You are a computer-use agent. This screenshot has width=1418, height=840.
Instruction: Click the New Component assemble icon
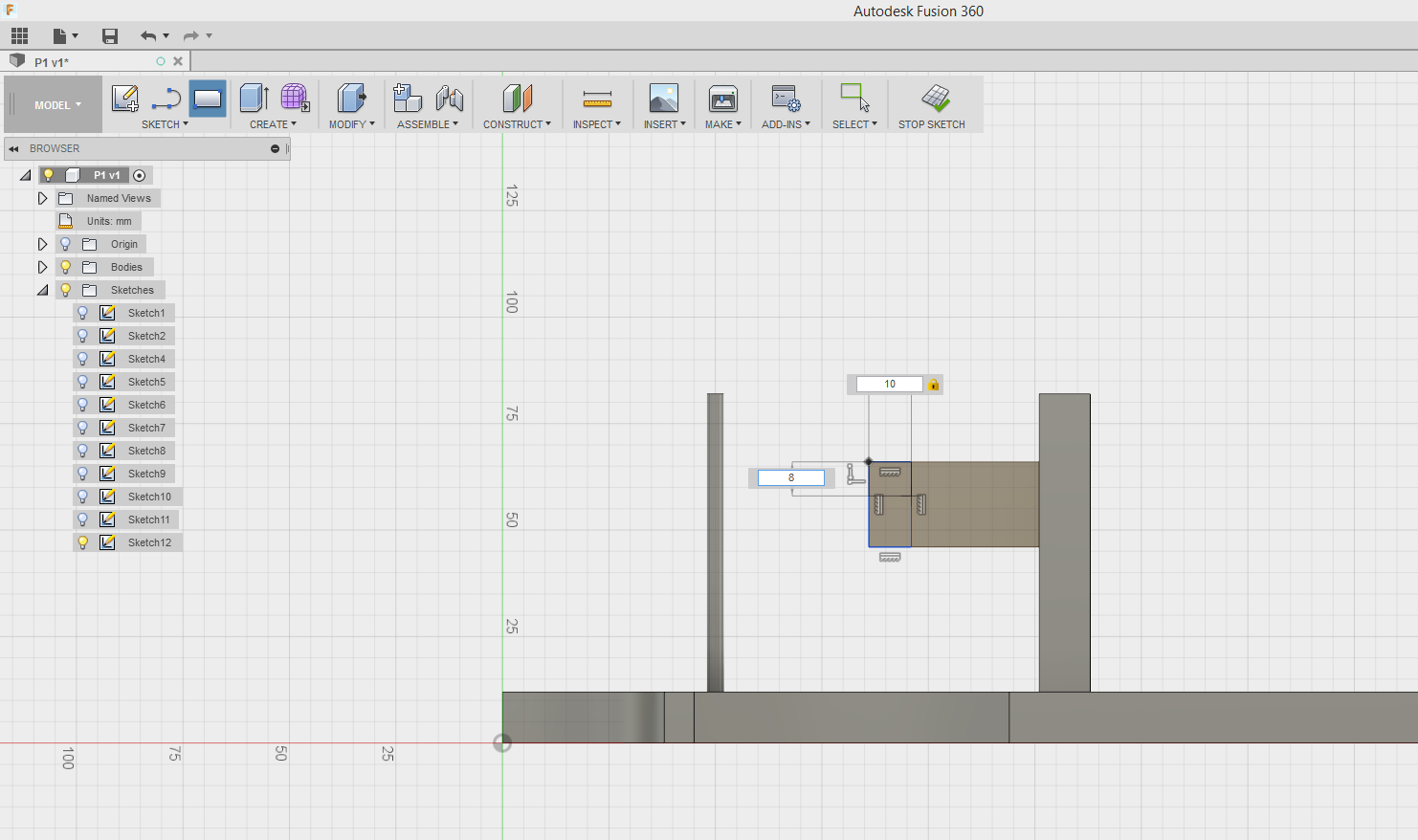point(408,98)
